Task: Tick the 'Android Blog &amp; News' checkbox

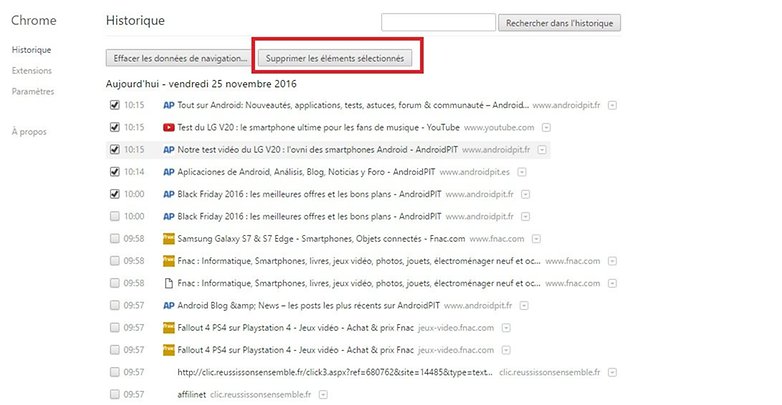Action: pyautogui.click(x=115, y=305)
